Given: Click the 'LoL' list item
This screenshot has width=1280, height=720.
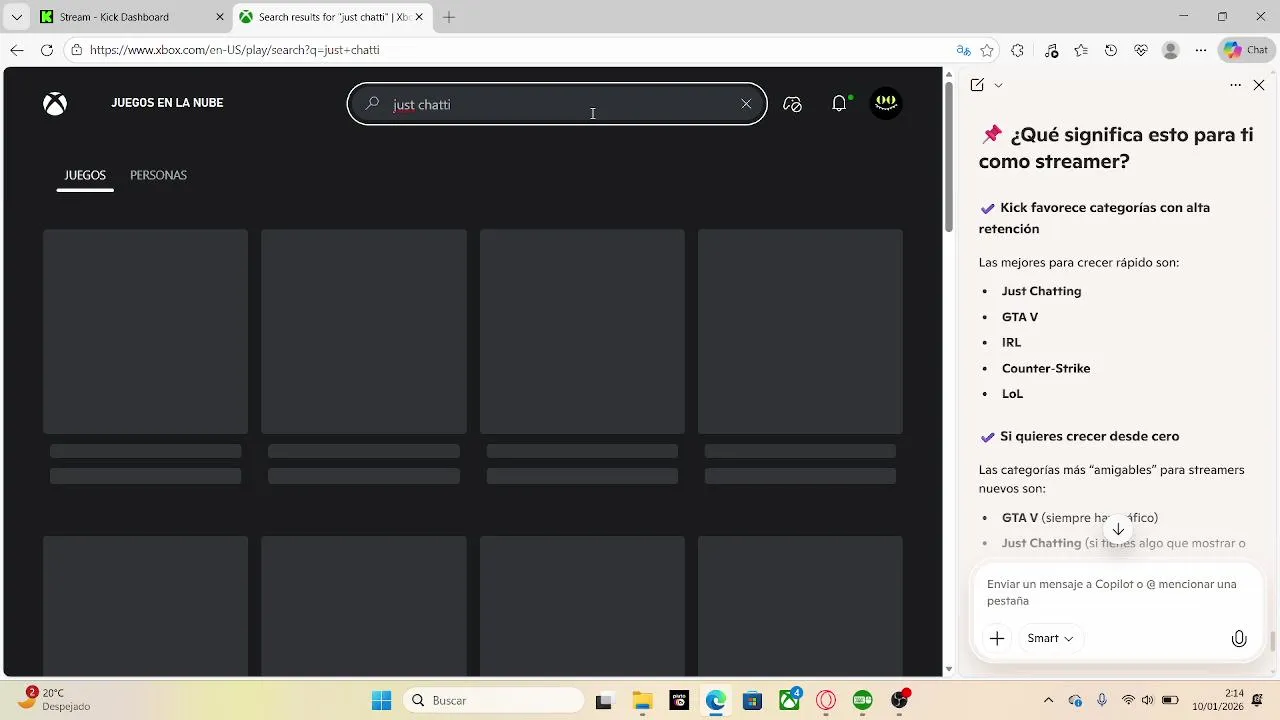Looking at the screenshot, I should click(x=1013, y=394).
